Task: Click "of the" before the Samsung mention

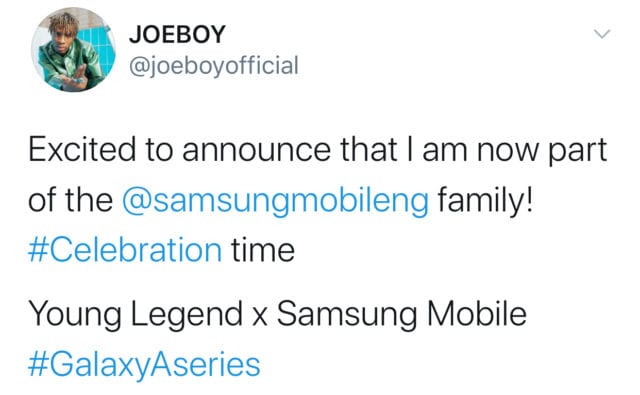Action: 70,200
